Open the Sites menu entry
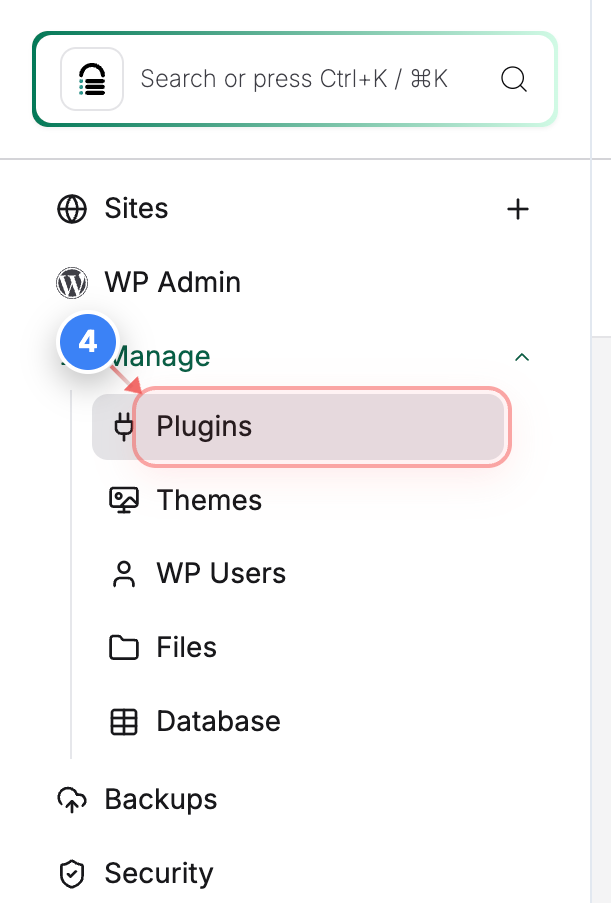 pyautogui.click(x=136, y=209)
